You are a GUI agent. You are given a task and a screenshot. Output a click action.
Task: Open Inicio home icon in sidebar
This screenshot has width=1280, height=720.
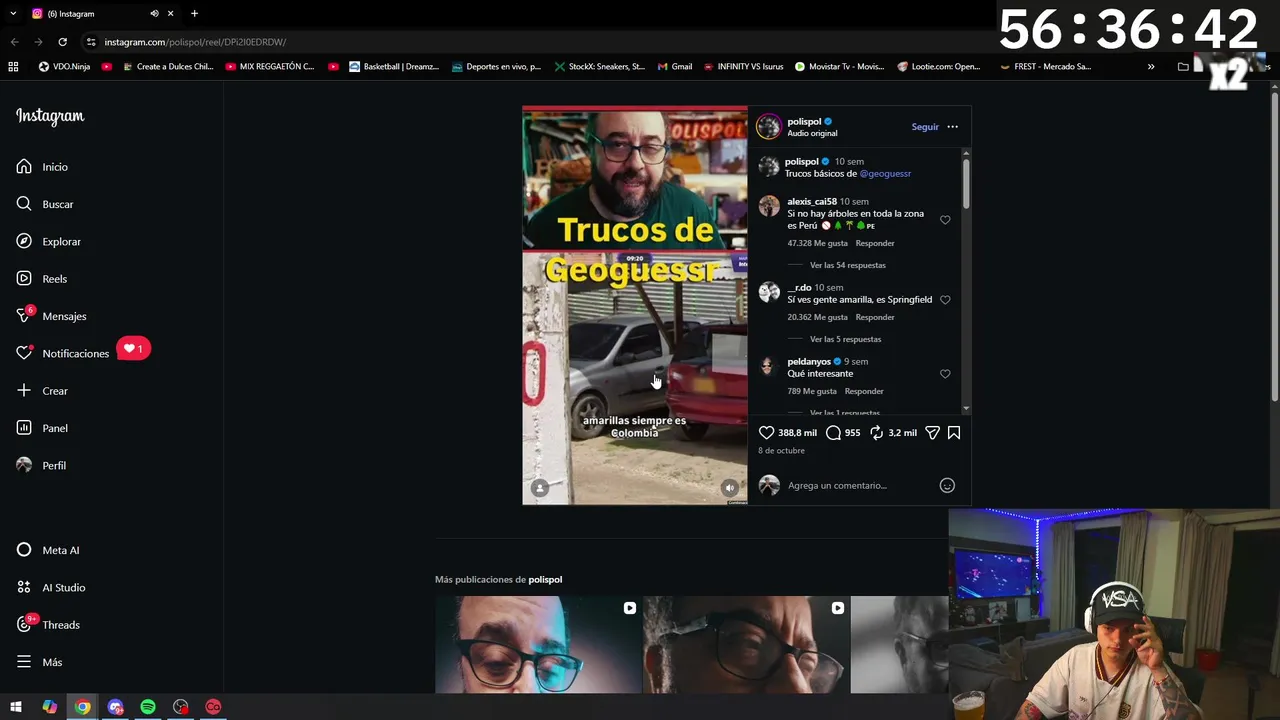[24, 167]
